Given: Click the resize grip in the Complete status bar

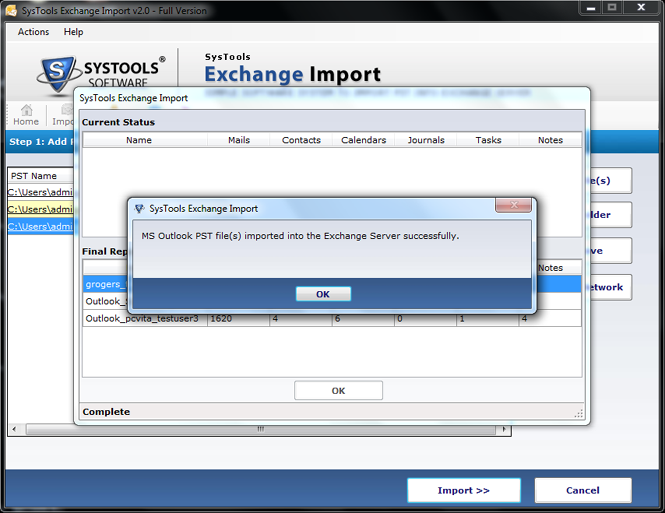Looking at the screenshot, I should click(x=578, y=413).
